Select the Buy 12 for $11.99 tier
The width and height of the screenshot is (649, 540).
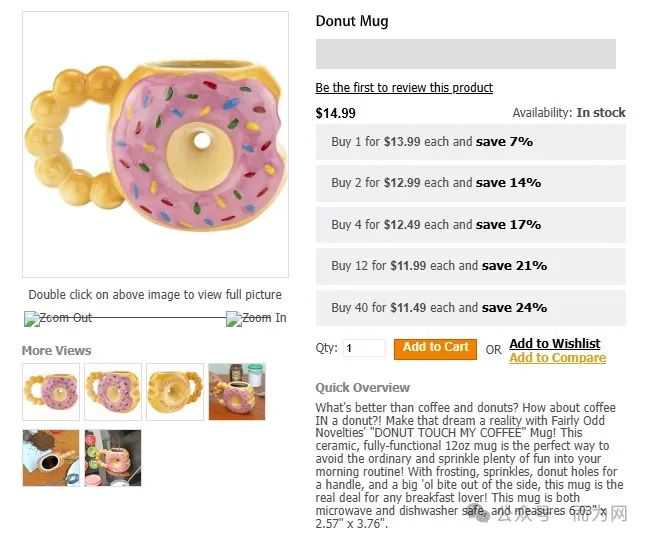point(471,266)
